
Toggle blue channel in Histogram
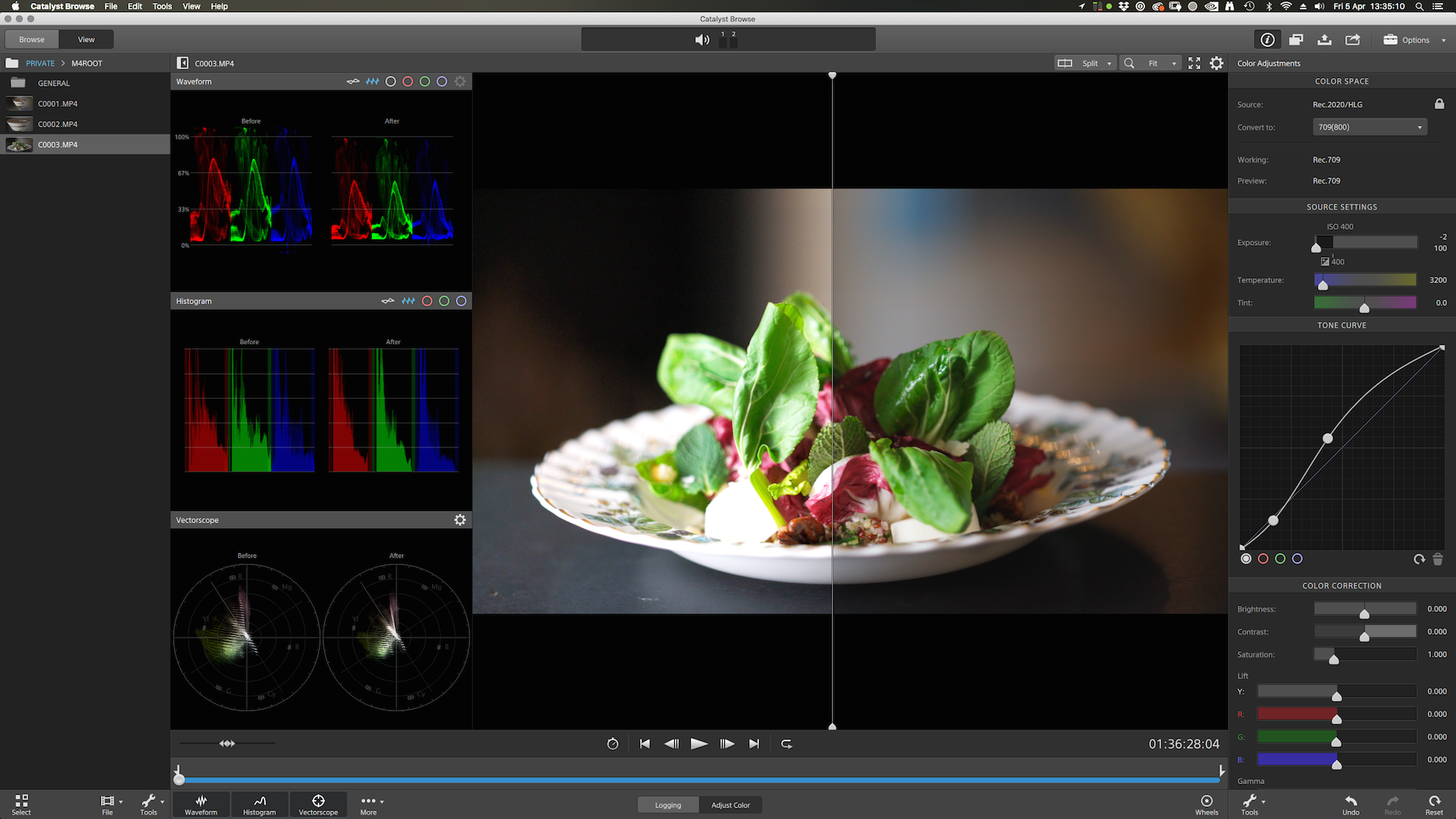[x=461, y=301]
